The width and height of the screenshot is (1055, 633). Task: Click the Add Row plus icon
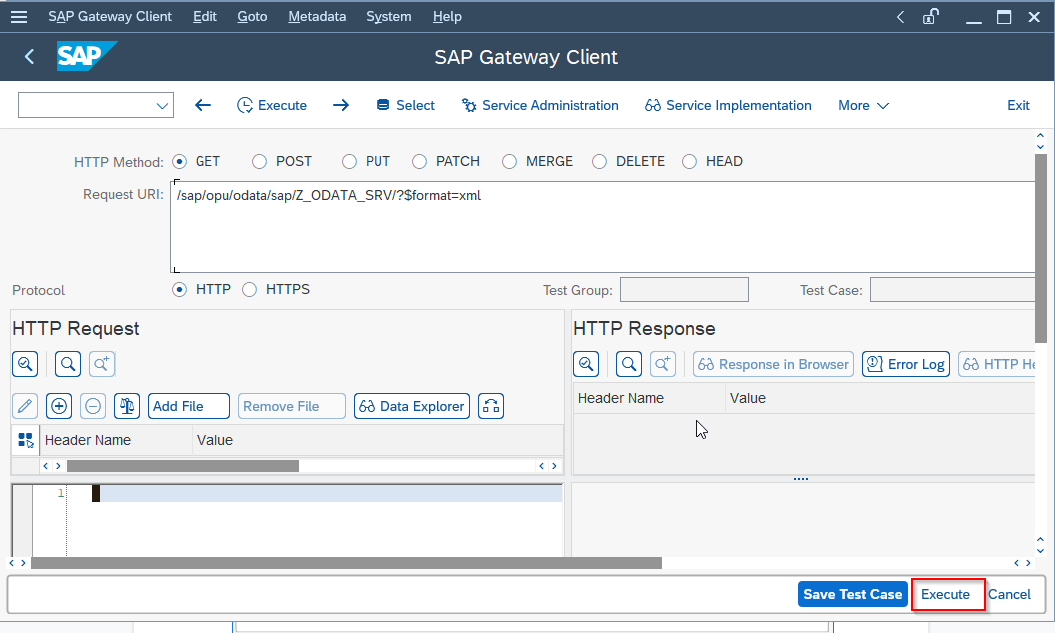60,405
